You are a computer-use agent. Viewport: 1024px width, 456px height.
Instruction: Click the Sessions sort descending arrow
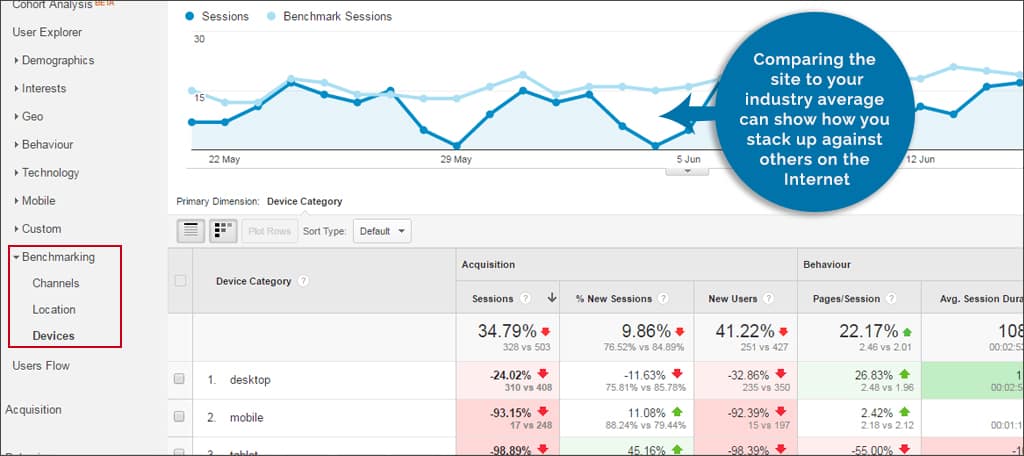552,298
